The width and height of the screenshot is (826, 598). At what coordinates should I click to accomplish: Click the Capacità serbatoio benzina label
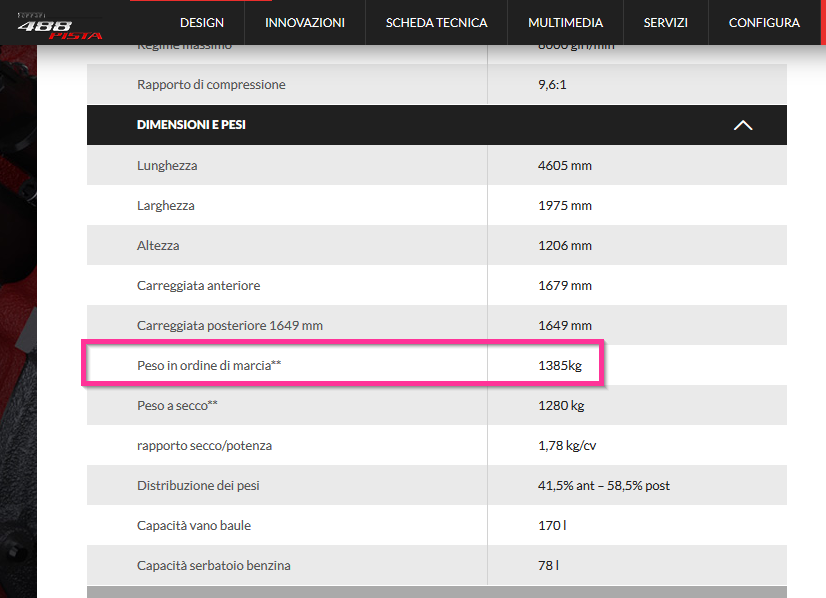pos(213,566)
